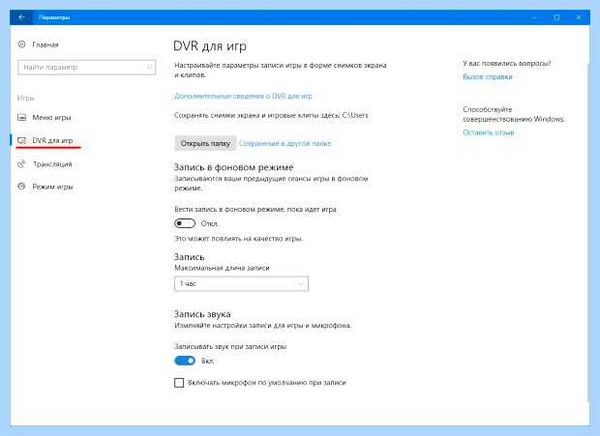Viewport: 600px width, 436px height.
Task: Check the enable microphone by default box
Action: coord(179,383)
